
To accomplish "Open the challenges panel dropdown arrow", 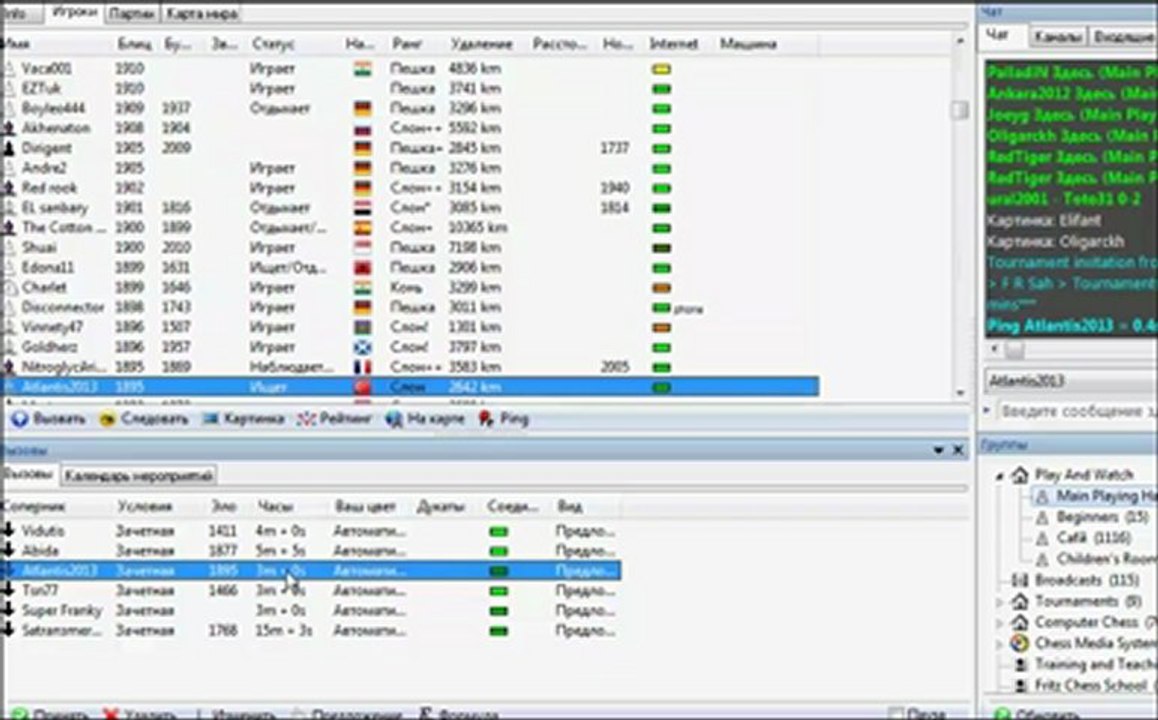I will pos(939,450).
